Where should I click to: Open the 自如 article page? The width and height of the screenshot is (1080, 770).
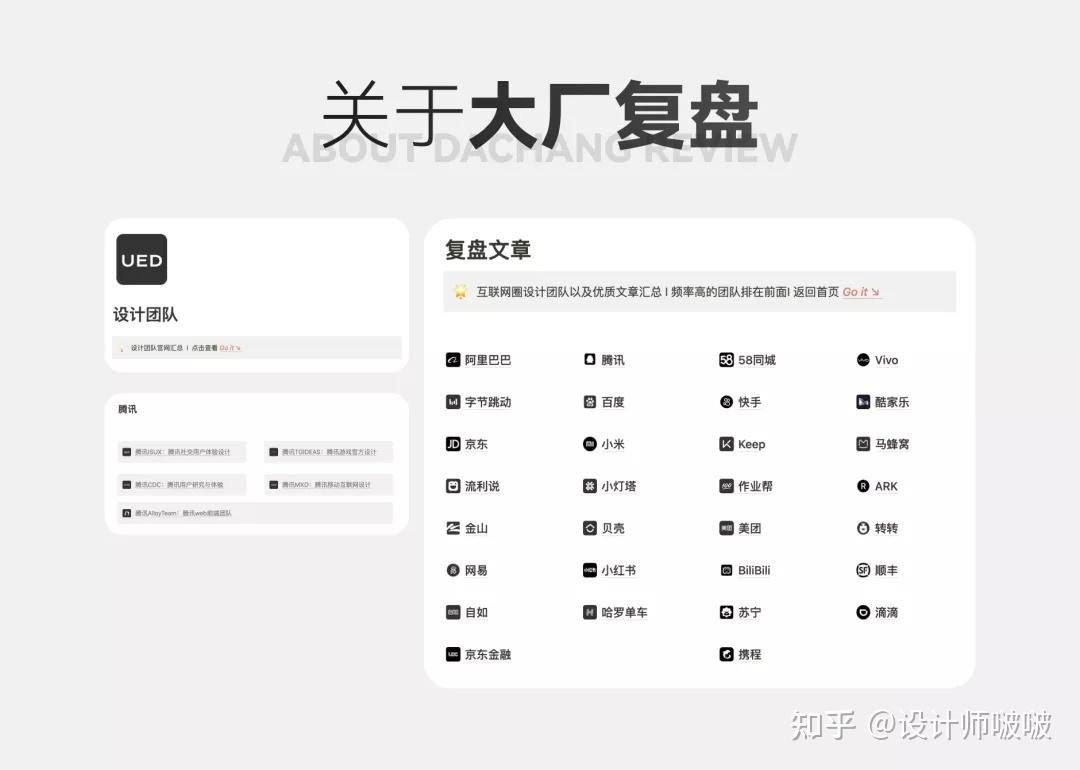(x=467, y=612)
